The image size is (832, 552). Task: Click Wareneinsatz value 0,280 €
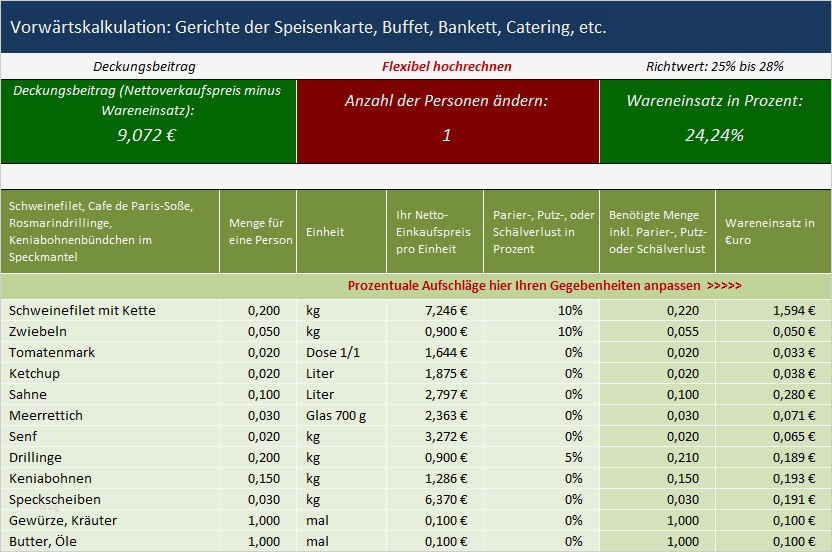(x=794, y=394)
